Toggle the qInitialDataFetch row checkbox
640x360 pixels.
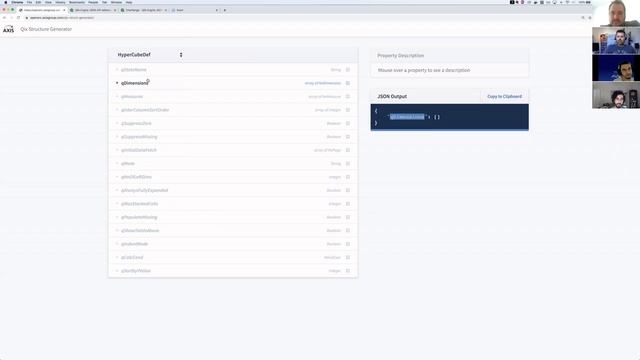point(348,150)
